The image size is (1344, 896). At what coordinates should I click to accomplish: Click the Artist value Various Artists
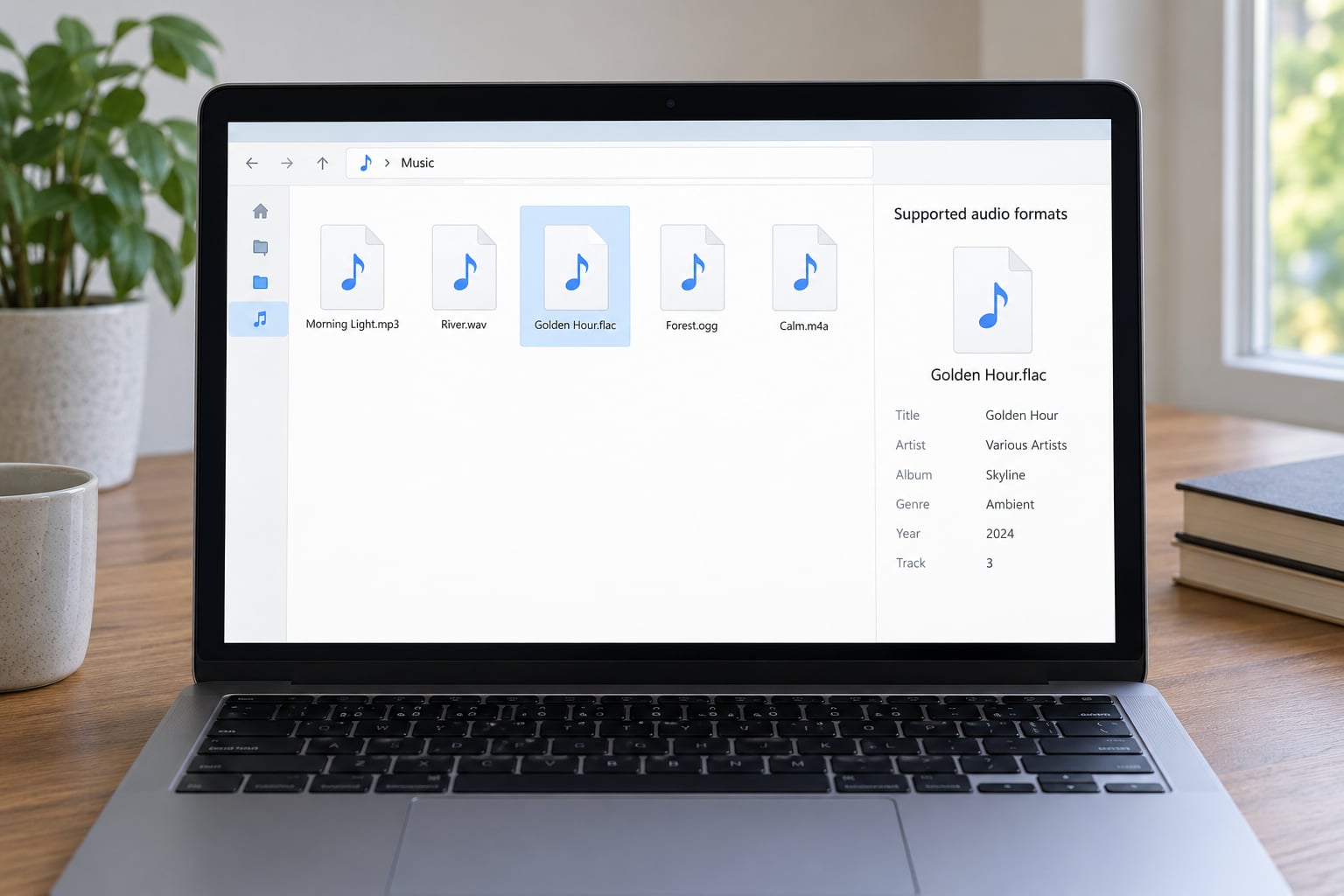pyautogui.click(x=1026, y=445)
